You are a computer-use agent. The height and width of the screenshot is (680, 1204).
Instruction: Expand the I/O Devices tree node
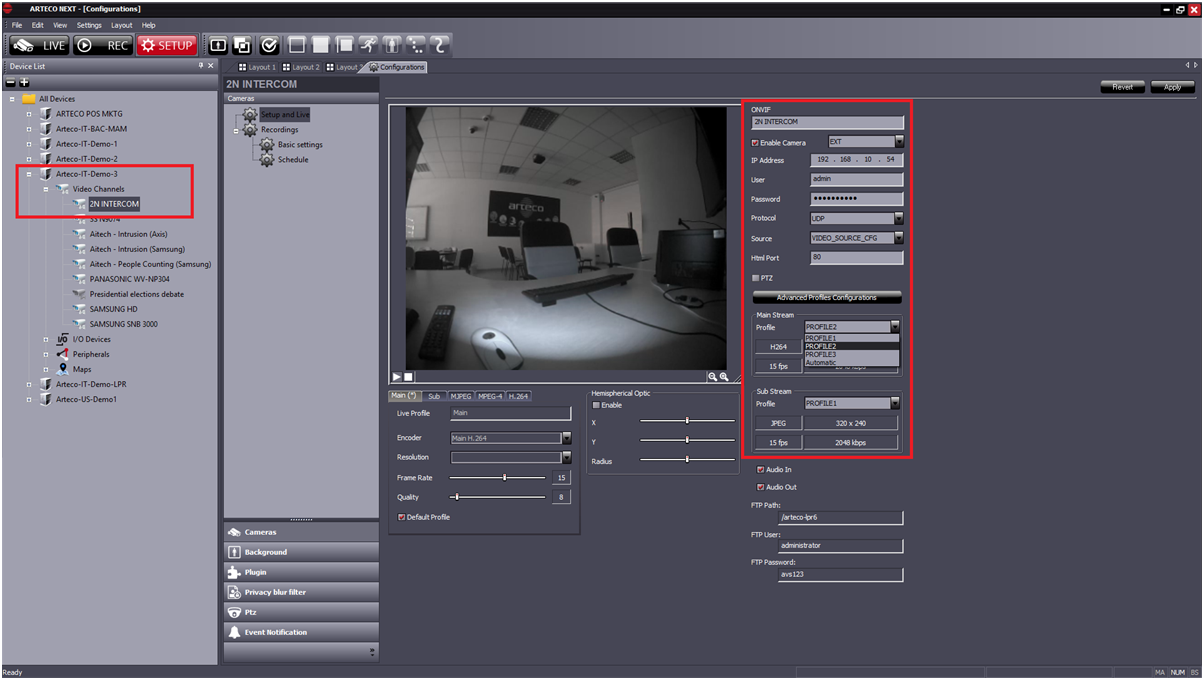point(46,339)
